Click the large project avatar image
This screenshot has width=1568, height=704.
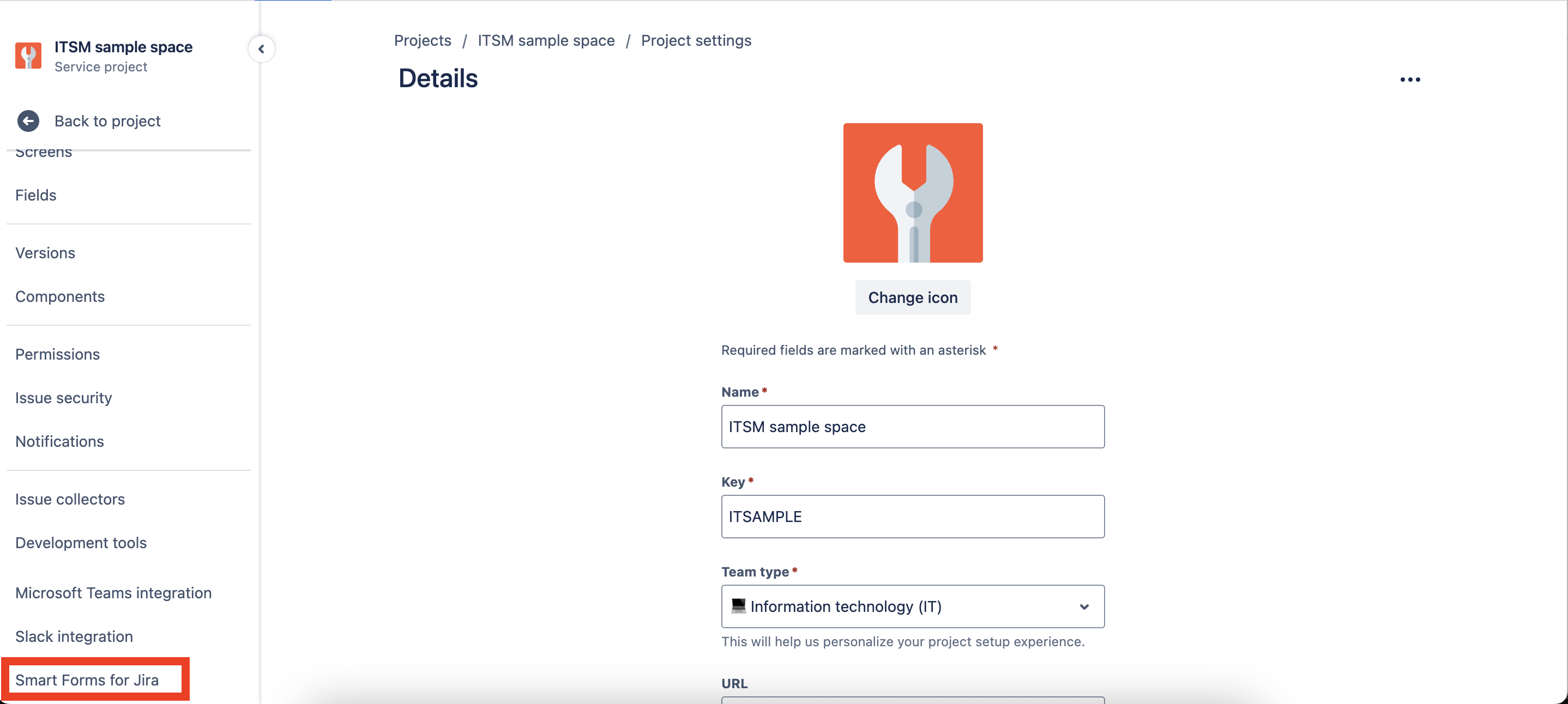click(x=912, y=193)
